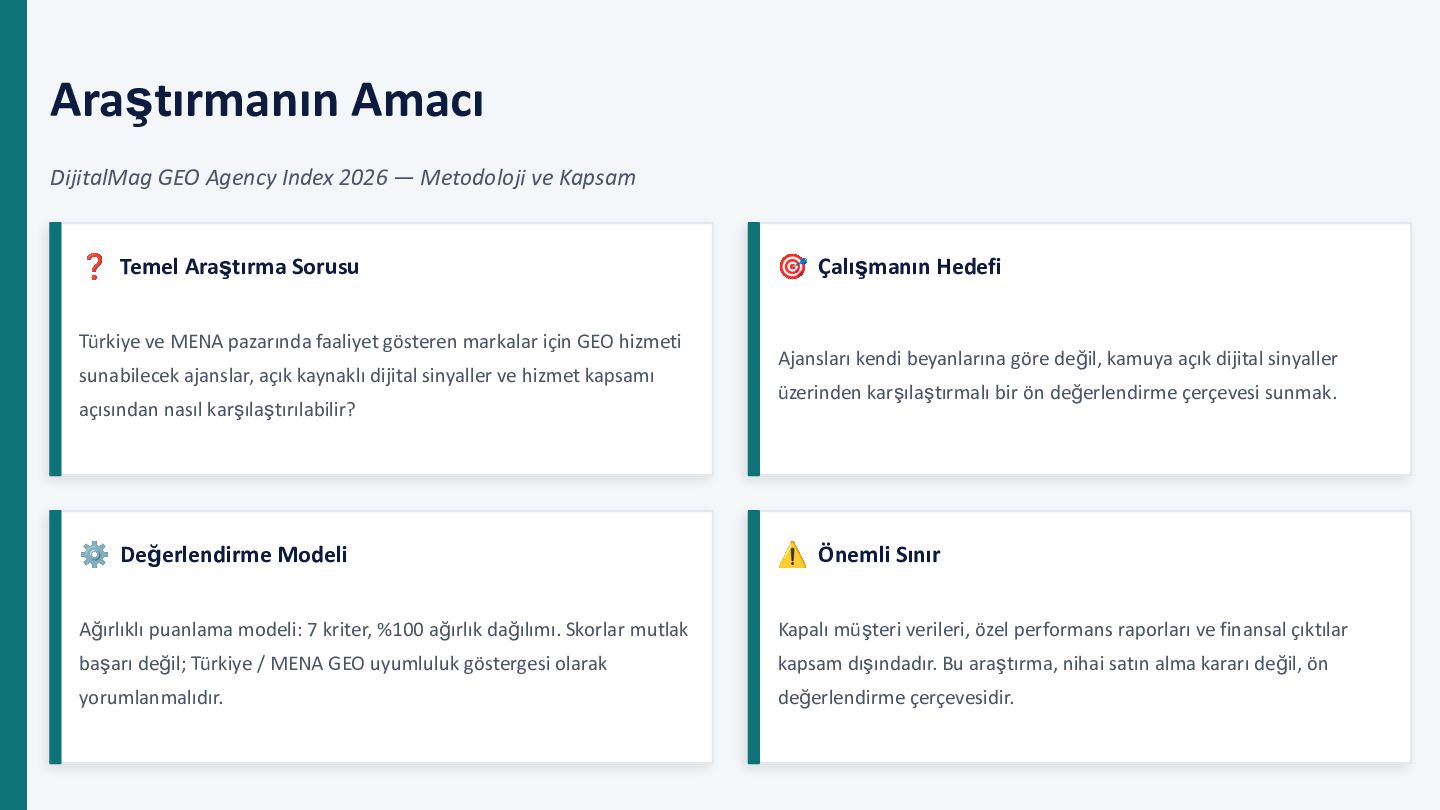Screen dimensions: 1440x810
Task: Click the Temel Araştırma Sorusu heading
Action: click(x=239, y=266)
